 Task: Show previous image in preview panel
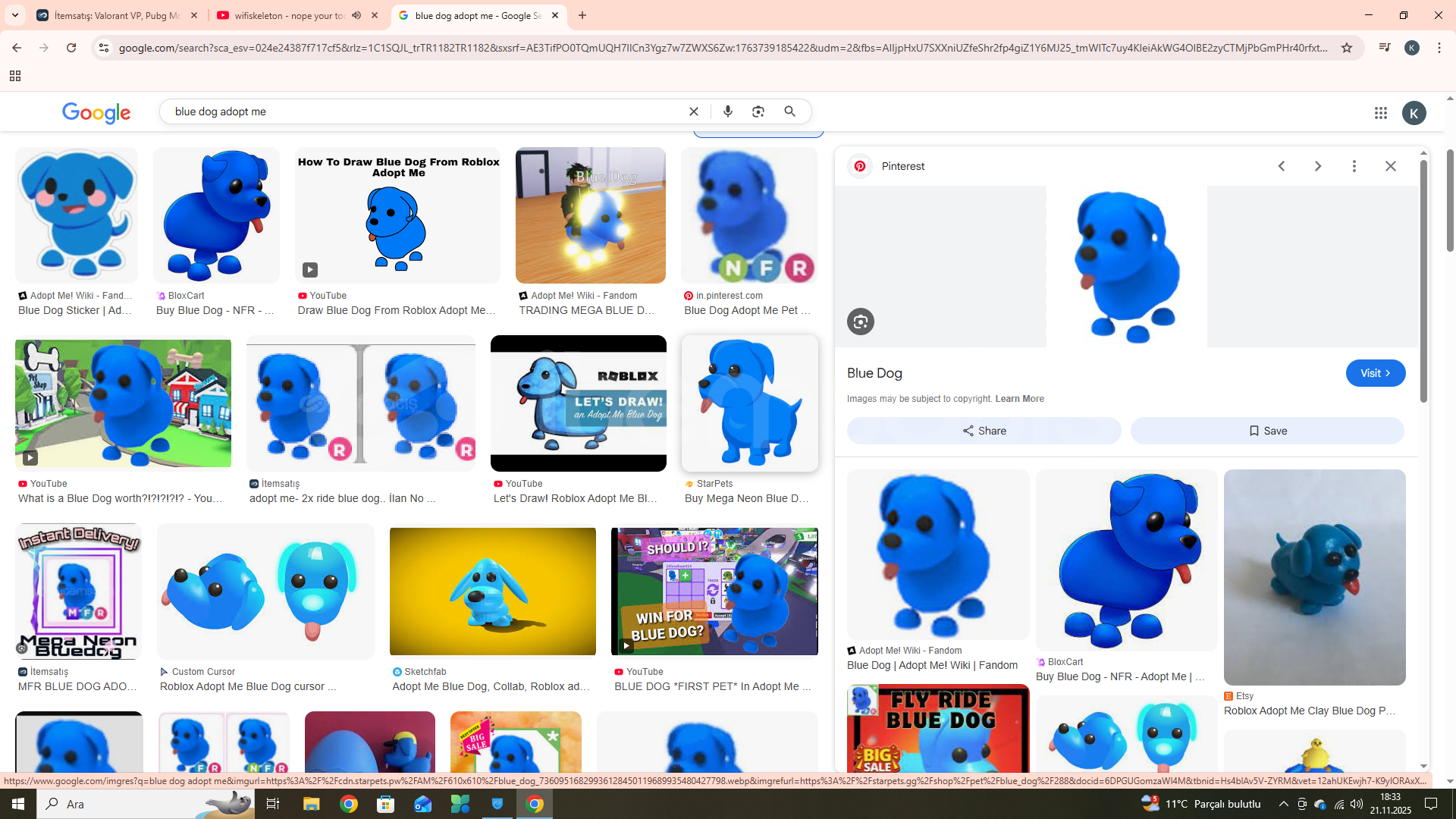1281,166
